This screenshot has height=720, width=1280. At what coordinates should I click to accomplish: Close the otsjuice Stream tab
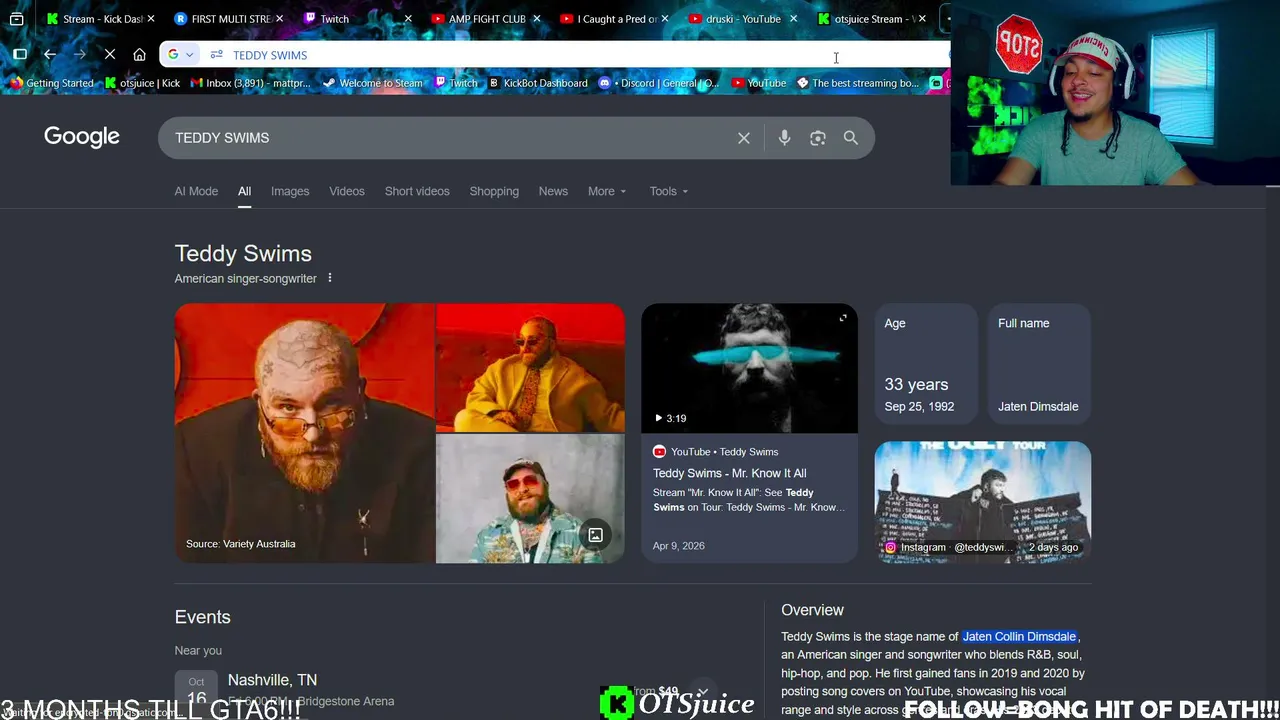click(922, 19)
